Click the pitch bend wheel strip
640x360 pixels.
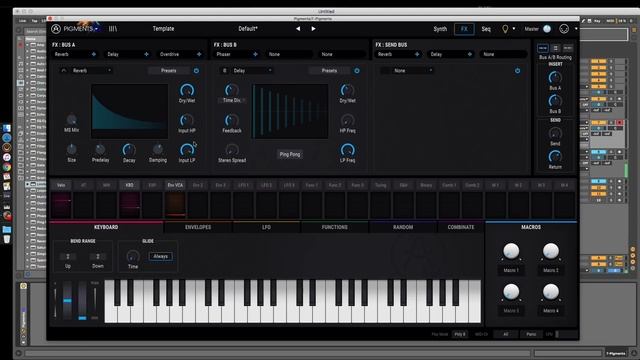(67, 300)
